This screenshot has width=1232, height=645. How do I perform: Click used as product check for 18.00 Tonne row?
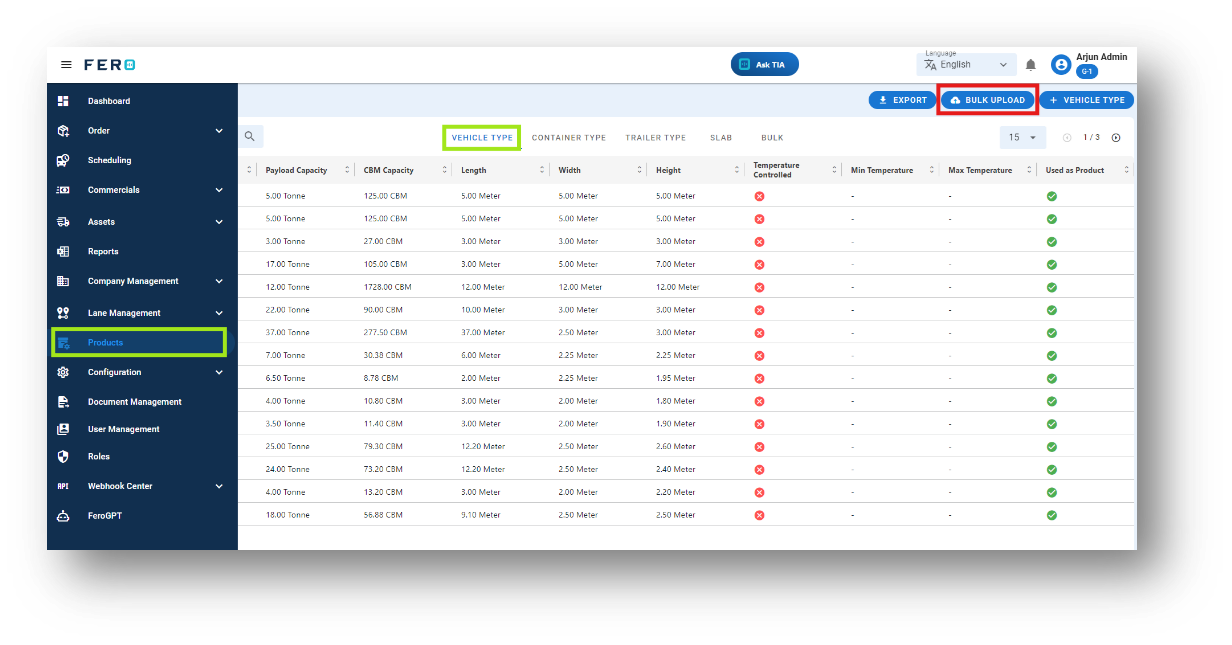[1052, 515]
